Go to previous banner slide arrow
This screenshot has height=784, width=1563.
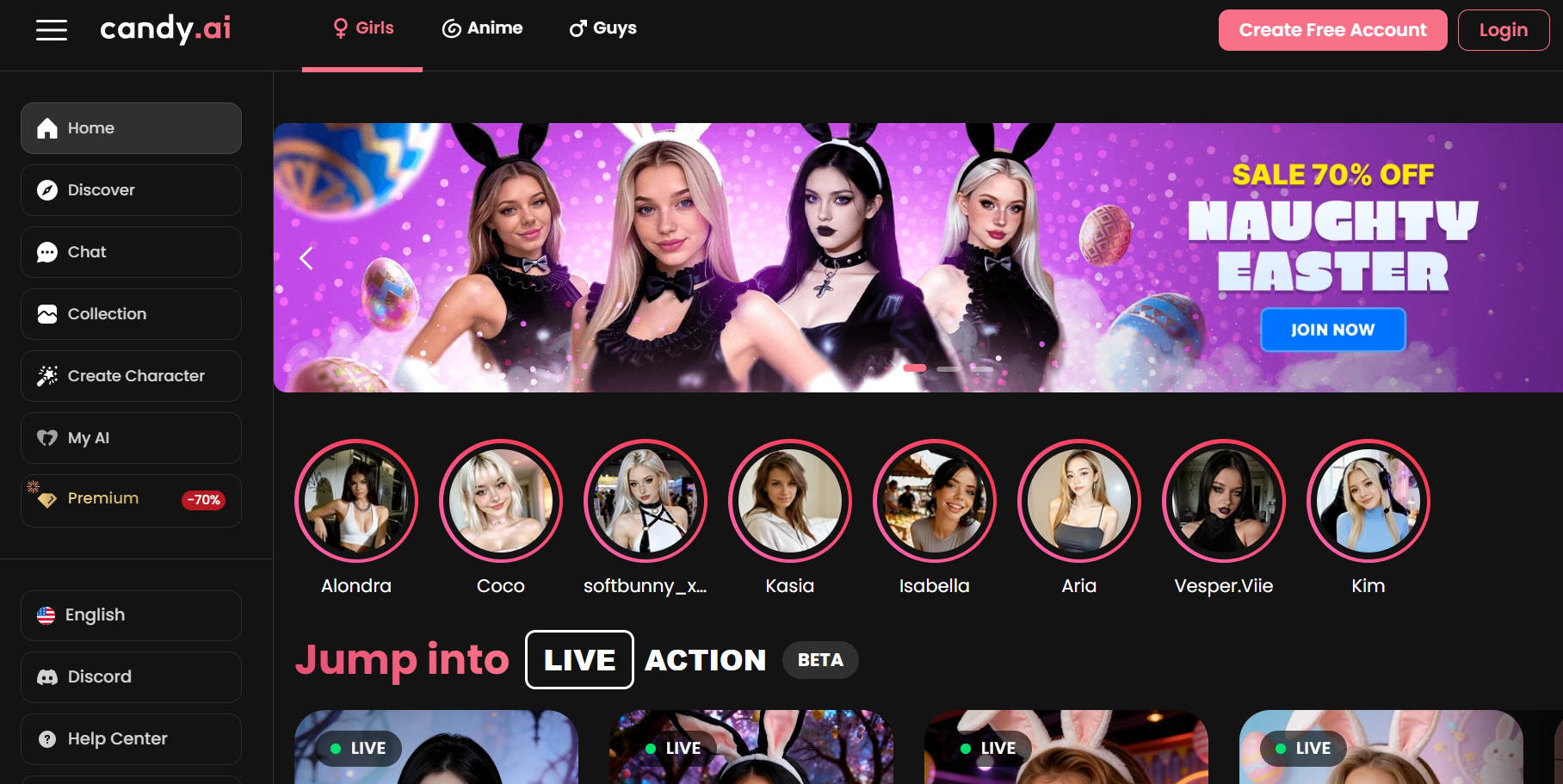pos(306,257)
